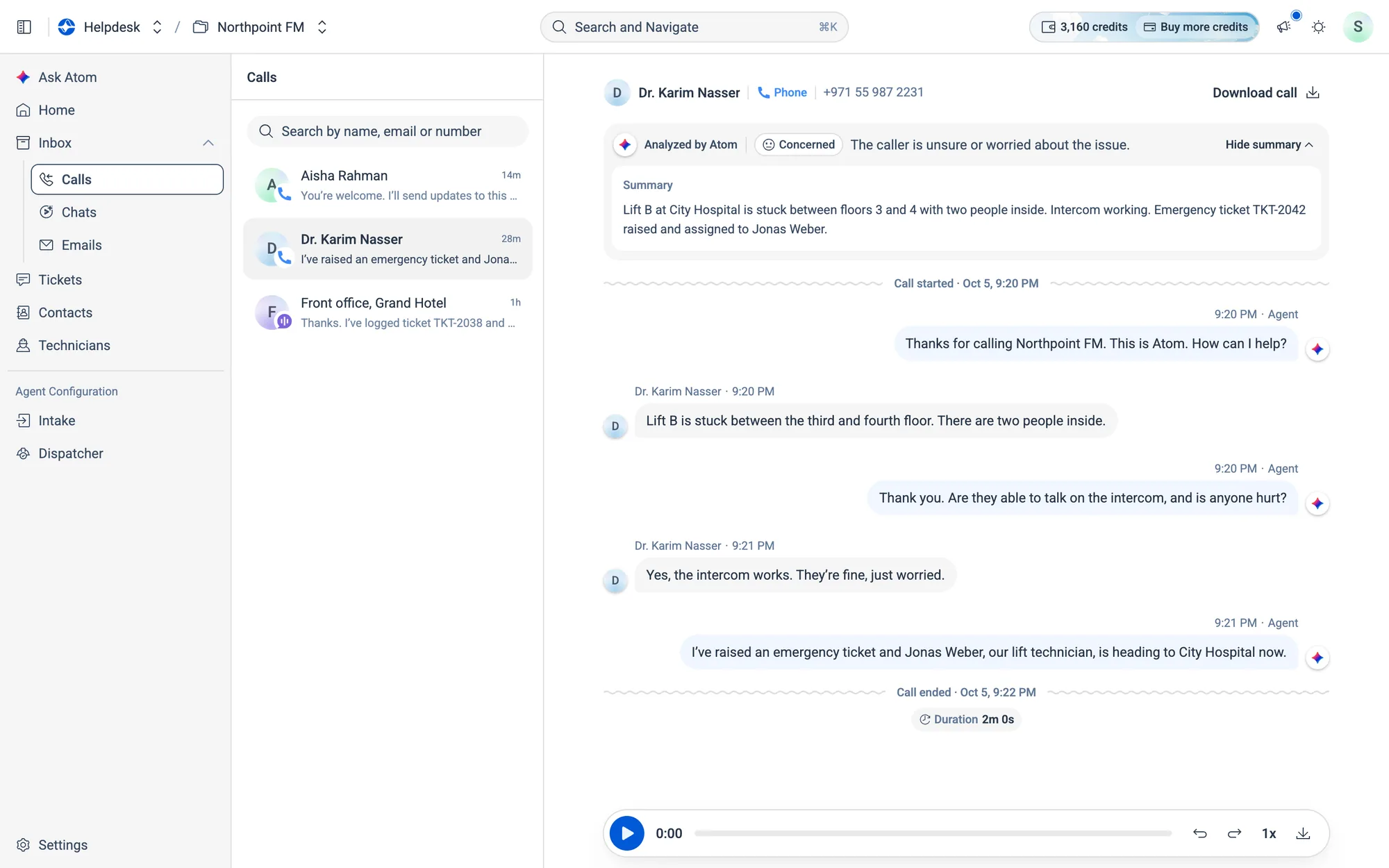Open the announcements megaphone icon
This screenshot has height=868, width=1389.
(x=1283, y=27)
